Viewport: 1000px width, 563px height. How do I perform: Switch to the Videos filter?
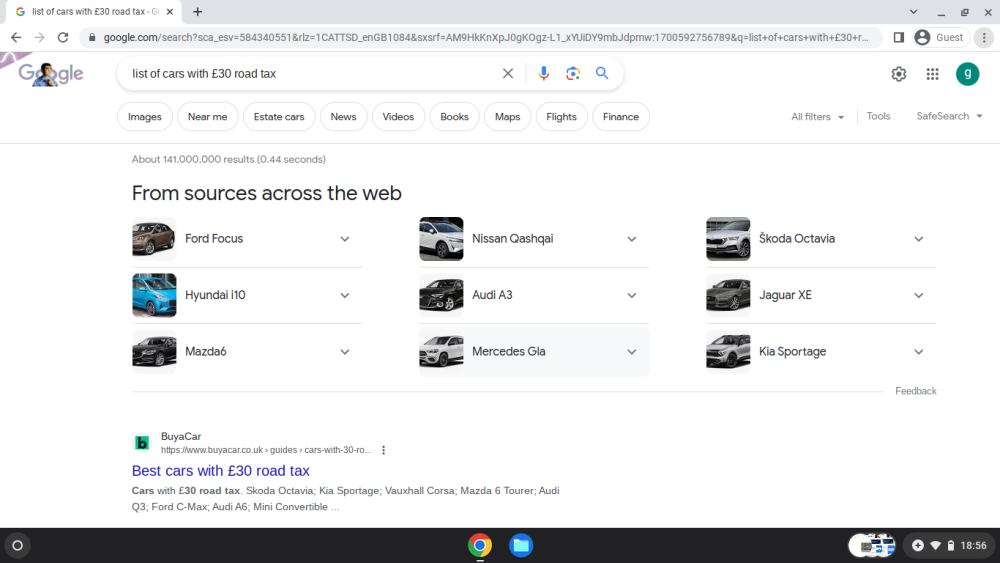398,117
